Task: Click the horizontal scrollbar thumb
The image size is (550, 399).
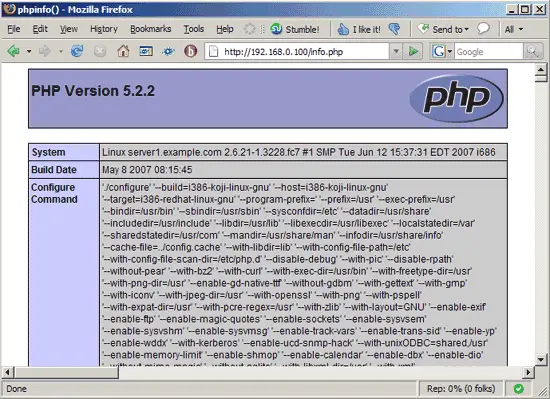Action: pos(66,372)
